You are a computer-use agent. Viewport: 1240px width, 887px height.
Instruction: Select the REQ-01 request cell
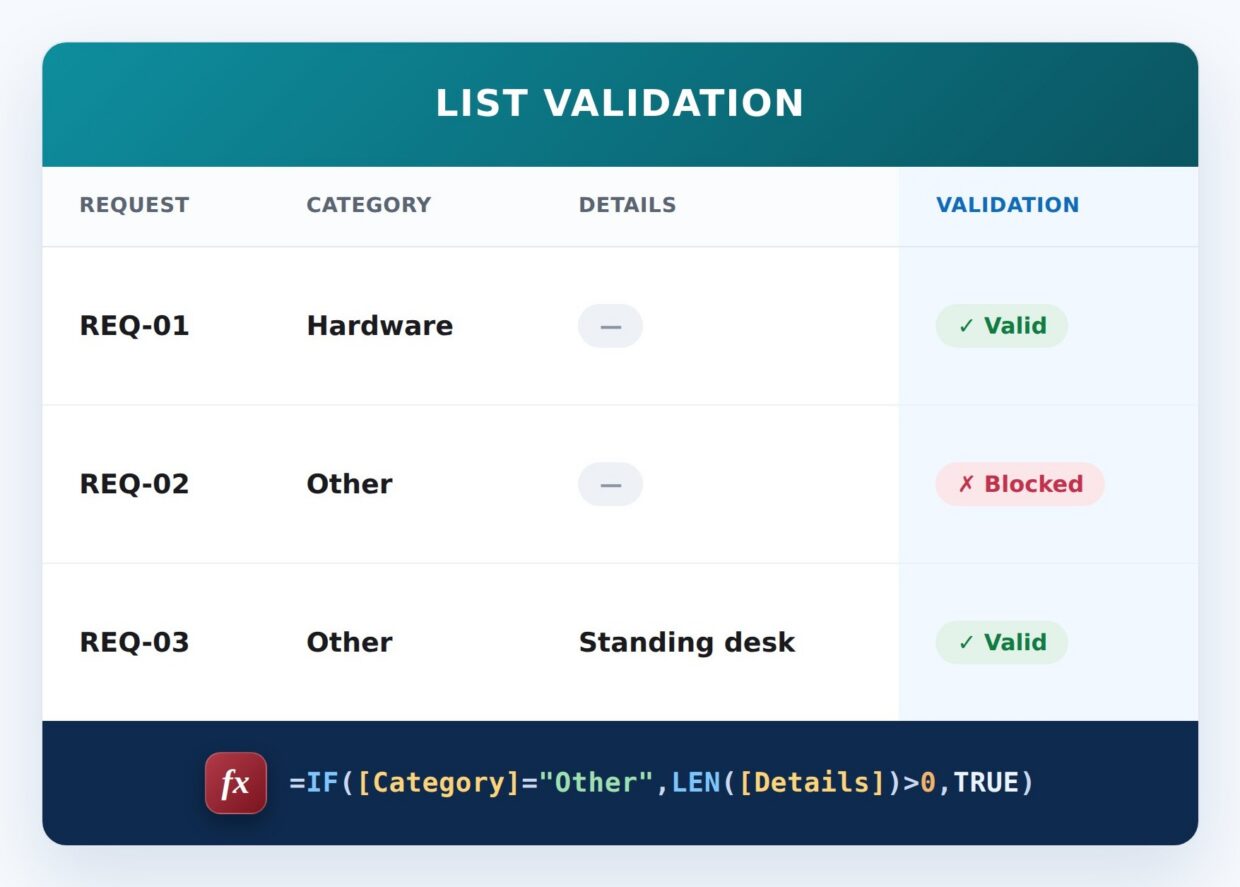click(x=134, y=326)
